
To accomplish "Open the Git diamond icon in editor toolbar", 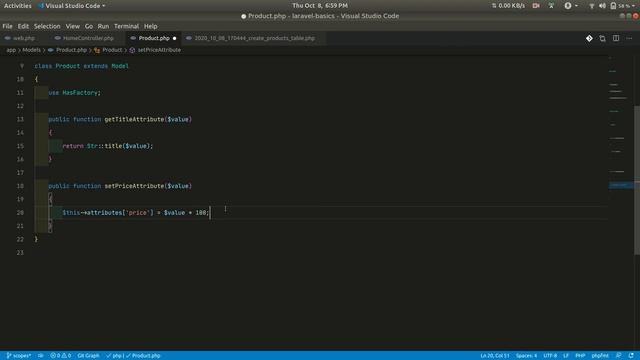I will tap(589, 38).
